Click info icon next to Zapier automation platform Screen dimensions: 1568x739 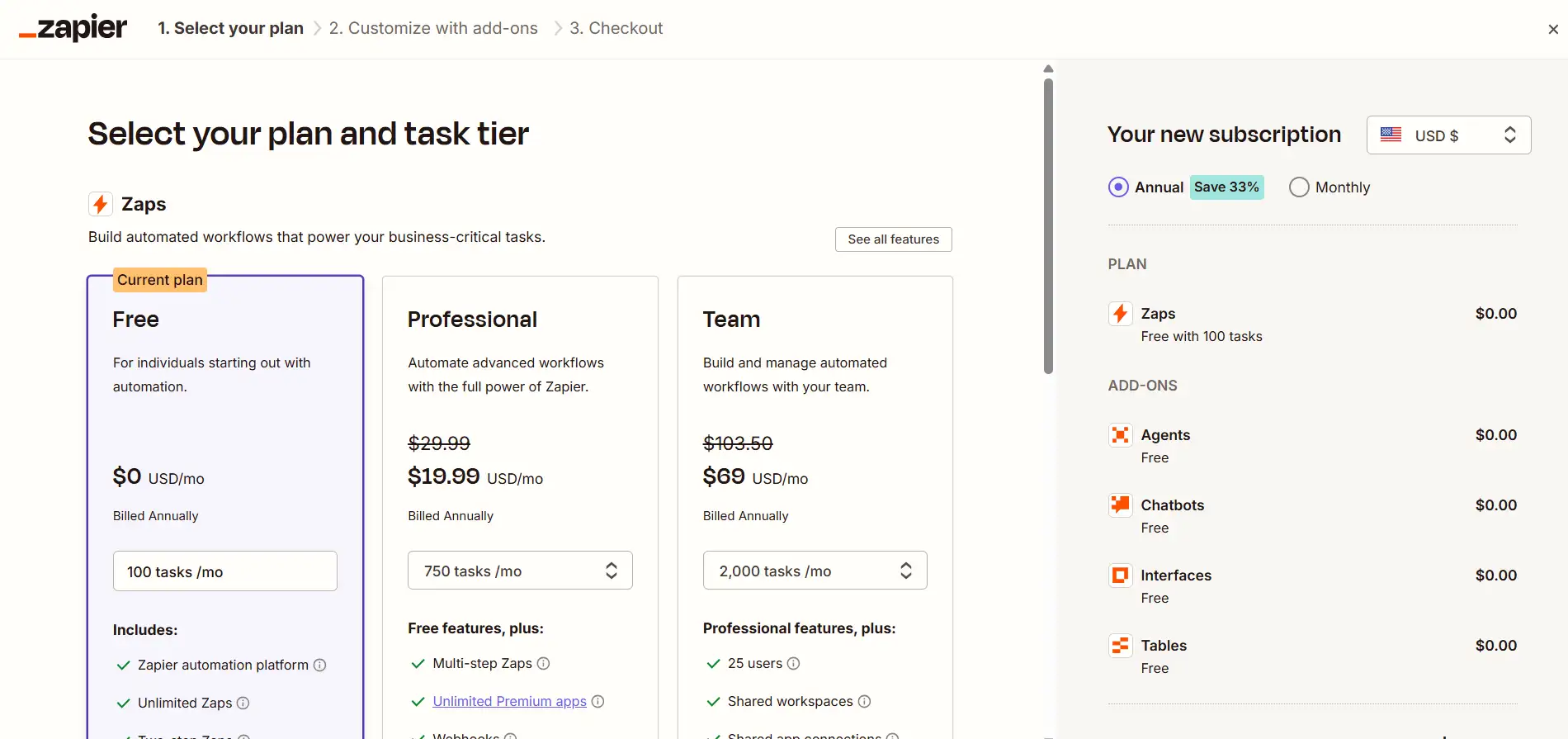[320, 665]
